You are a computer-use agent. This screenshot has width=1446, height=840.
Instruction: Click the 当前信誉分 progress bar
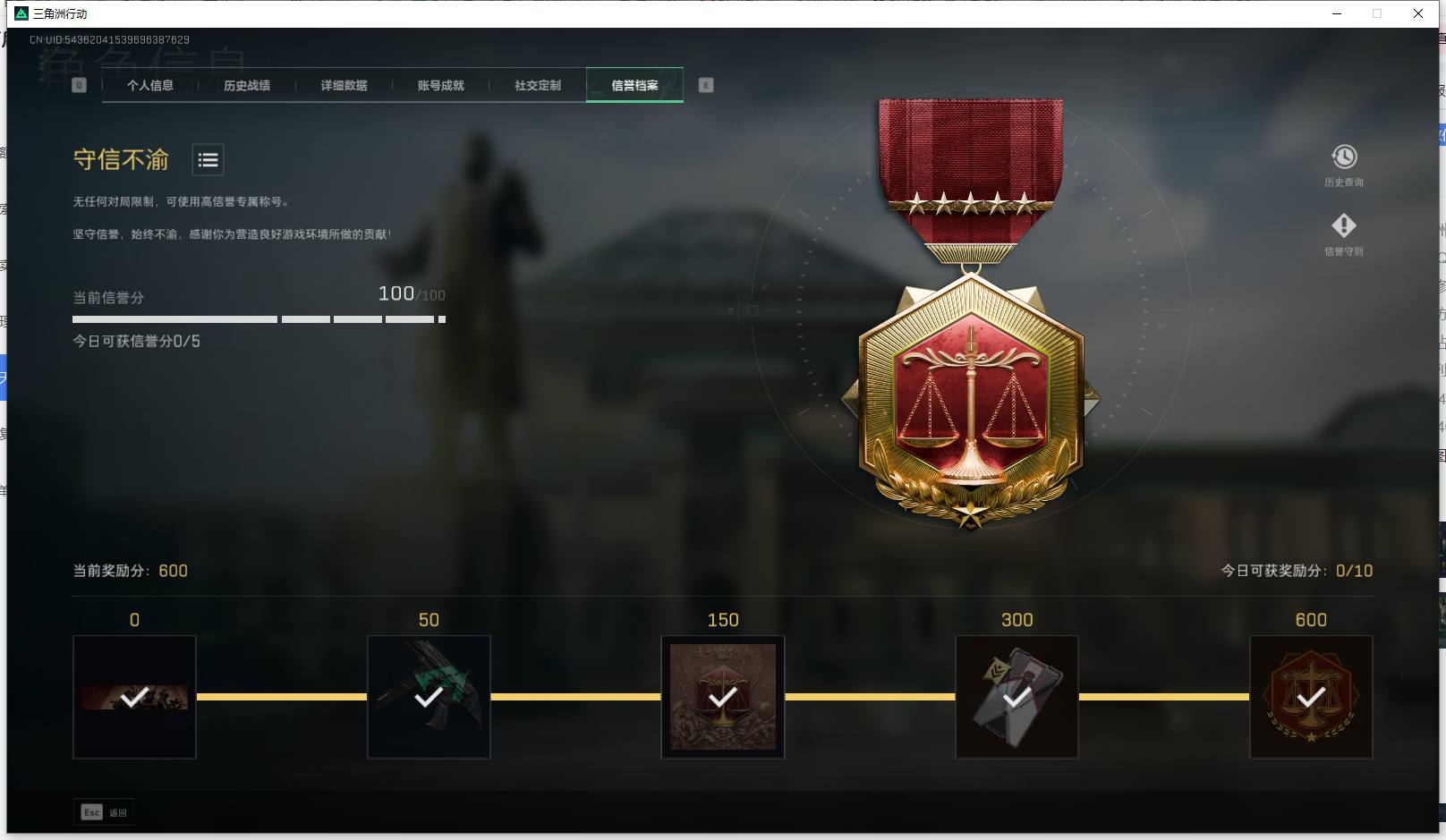click(259, 319)
